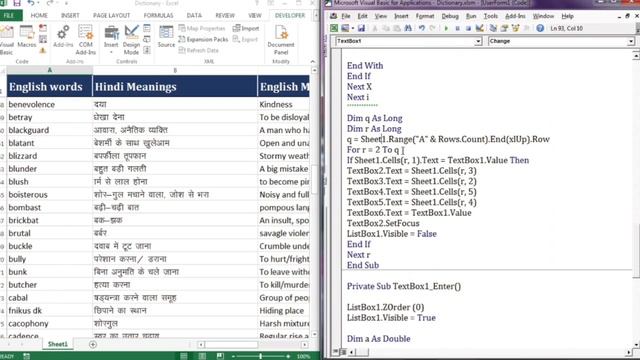Open the Add-Ins gear icon
Image resolution: width=640 pixels, height=360 pixels.
pos(63,37)
